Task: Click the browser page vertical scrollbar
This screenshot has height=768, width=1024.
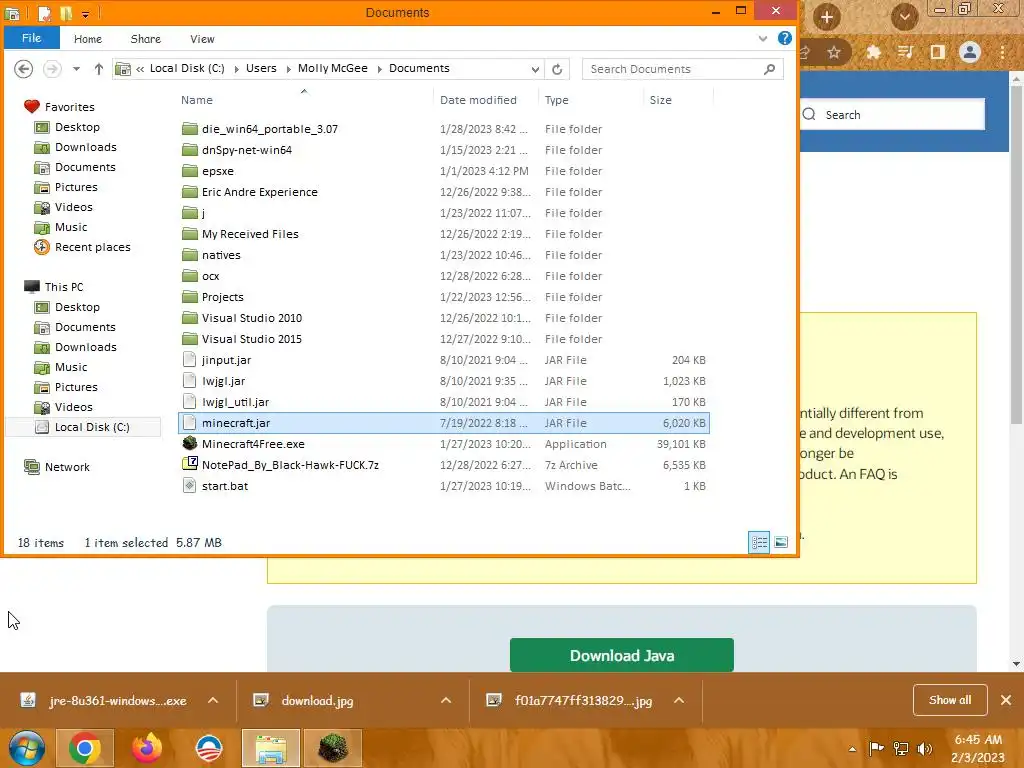Action: (1016, 253)
